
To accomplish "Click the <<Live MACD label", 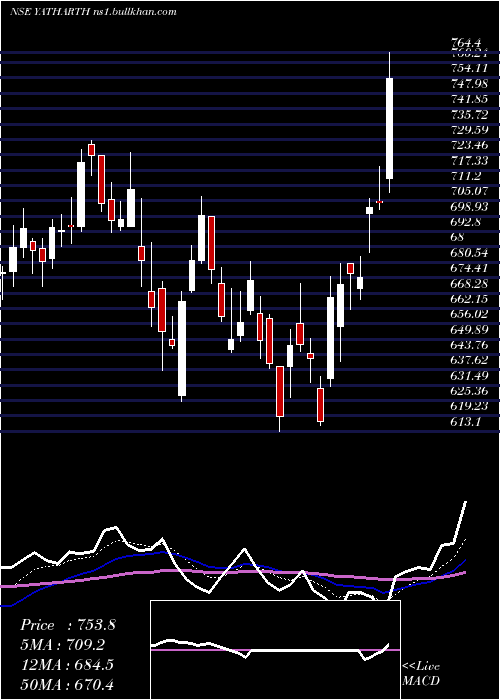I will coord(421,674).
